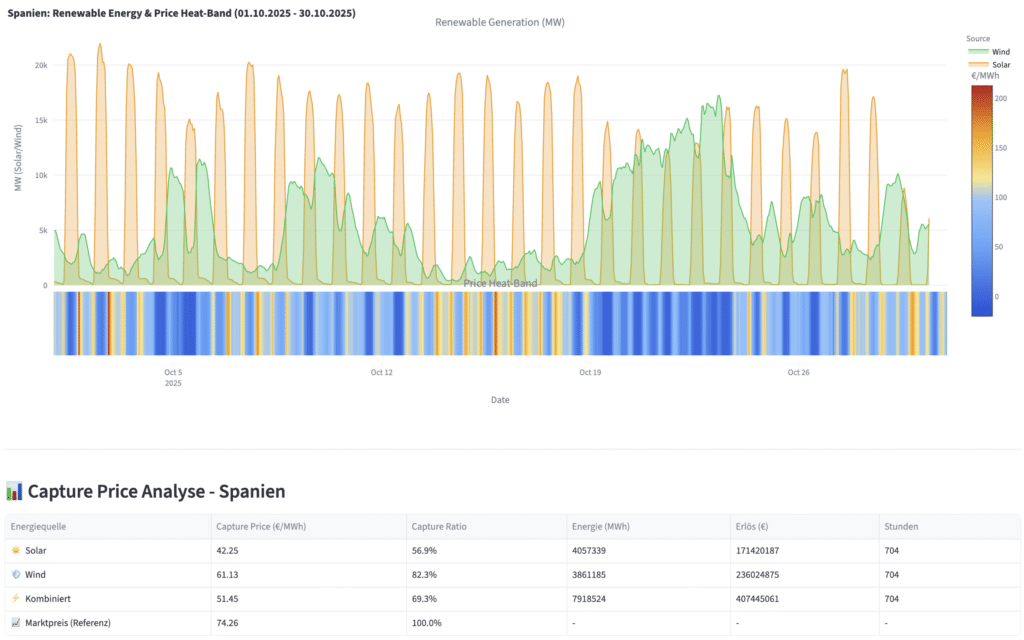Sort by the Capture Ratio column header
The width and height of the screenshot is (1024, 640).
(x=439, y=526)
